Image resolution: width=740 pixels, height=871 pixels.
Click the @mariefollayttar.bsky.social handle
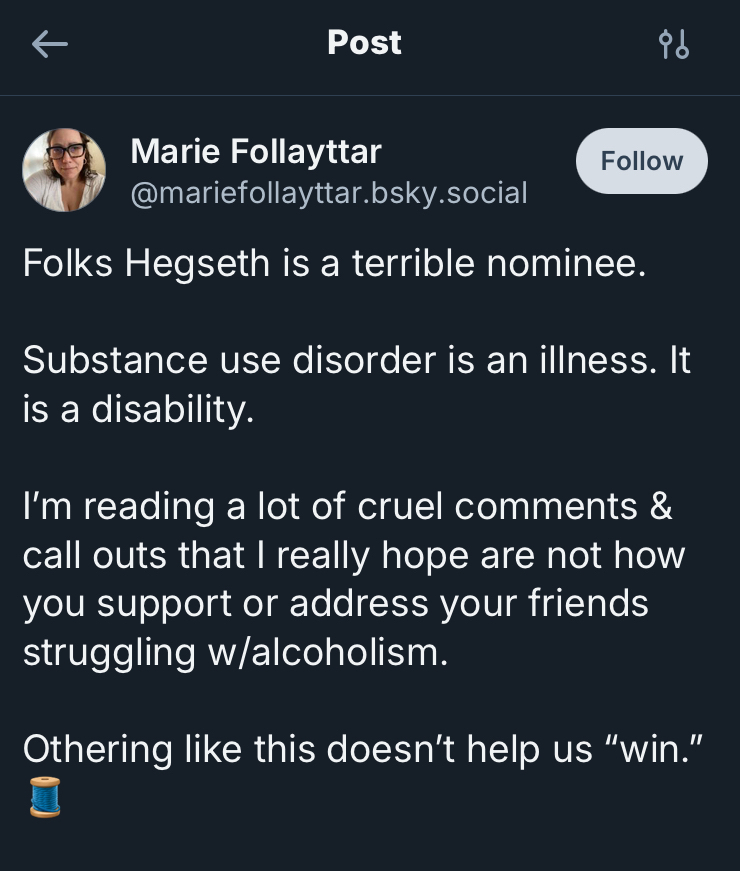(328, 192)
